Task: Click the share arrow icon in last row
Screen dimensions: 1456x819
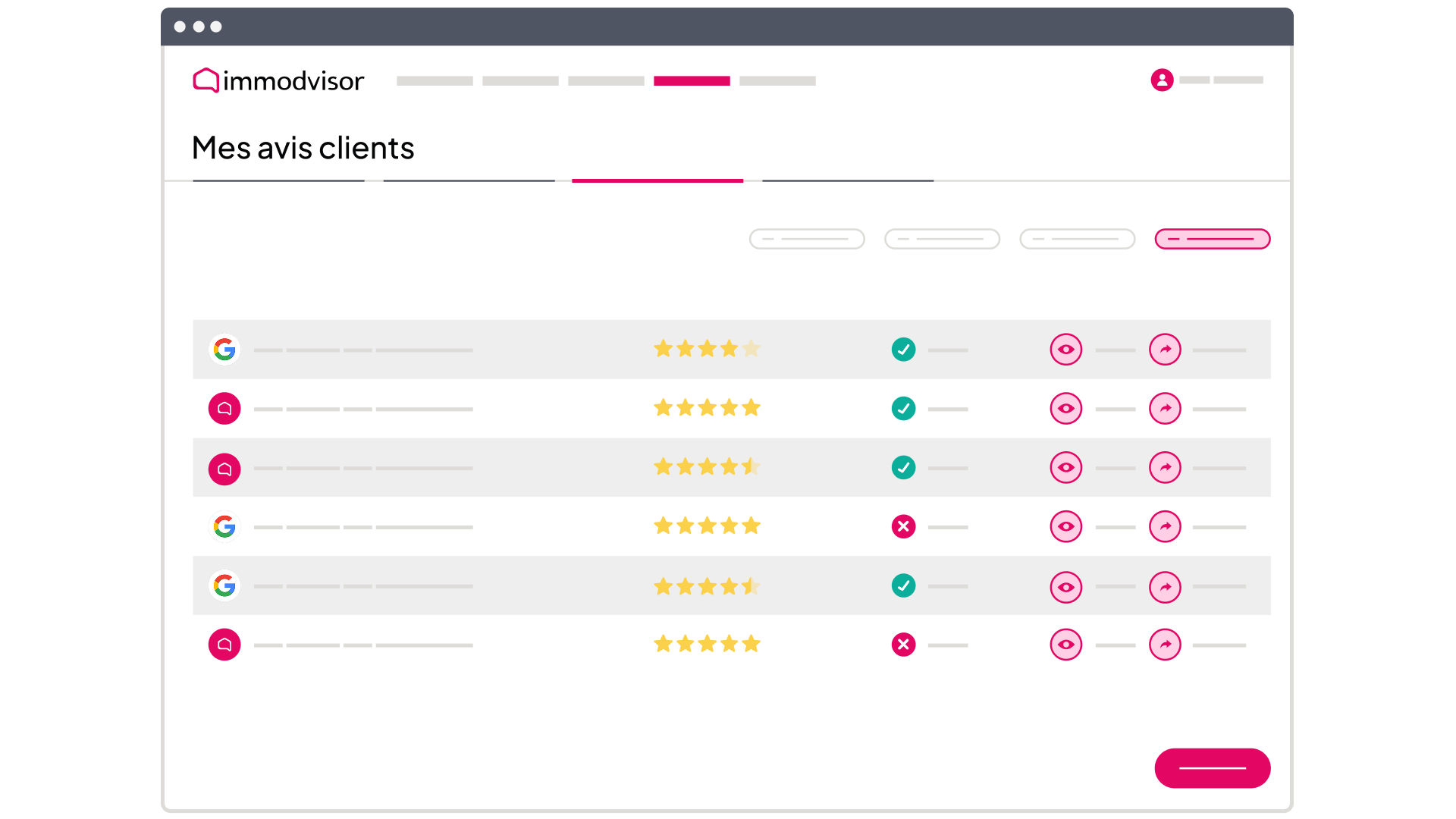Action: (x=1165, y=645)
